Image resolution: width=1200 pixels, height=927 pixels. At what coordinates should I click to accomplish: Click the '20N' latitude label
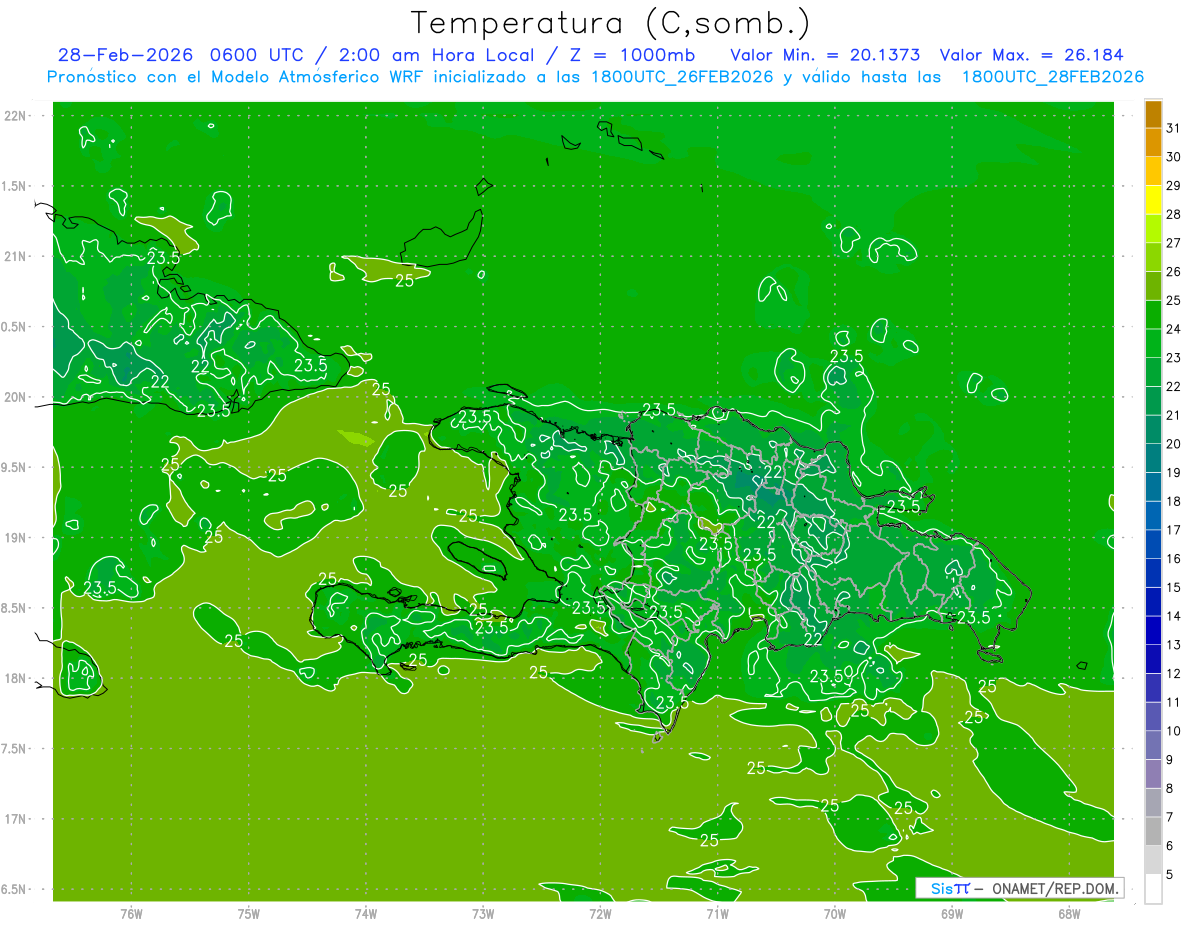pyautogui.click(x=15, y=397)
